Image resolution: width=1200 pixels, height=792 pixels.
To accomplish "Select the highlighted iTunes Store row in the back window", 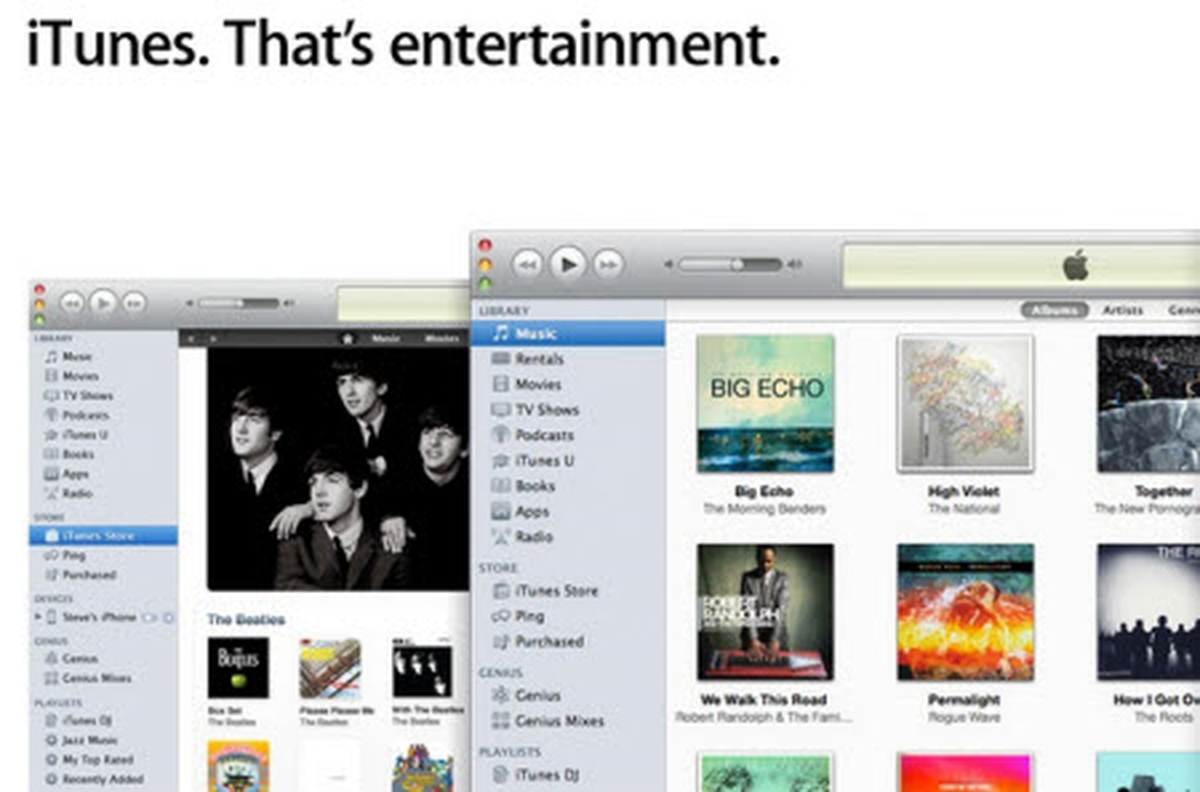I will (x=104, y=536).
